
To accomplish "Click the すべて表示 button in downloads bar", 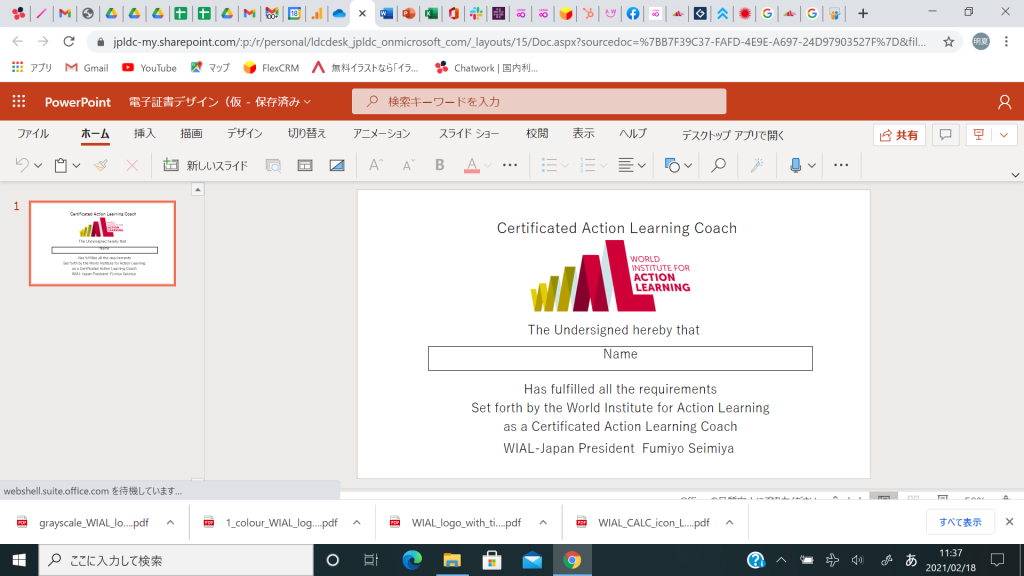I will tap(960, 522).
